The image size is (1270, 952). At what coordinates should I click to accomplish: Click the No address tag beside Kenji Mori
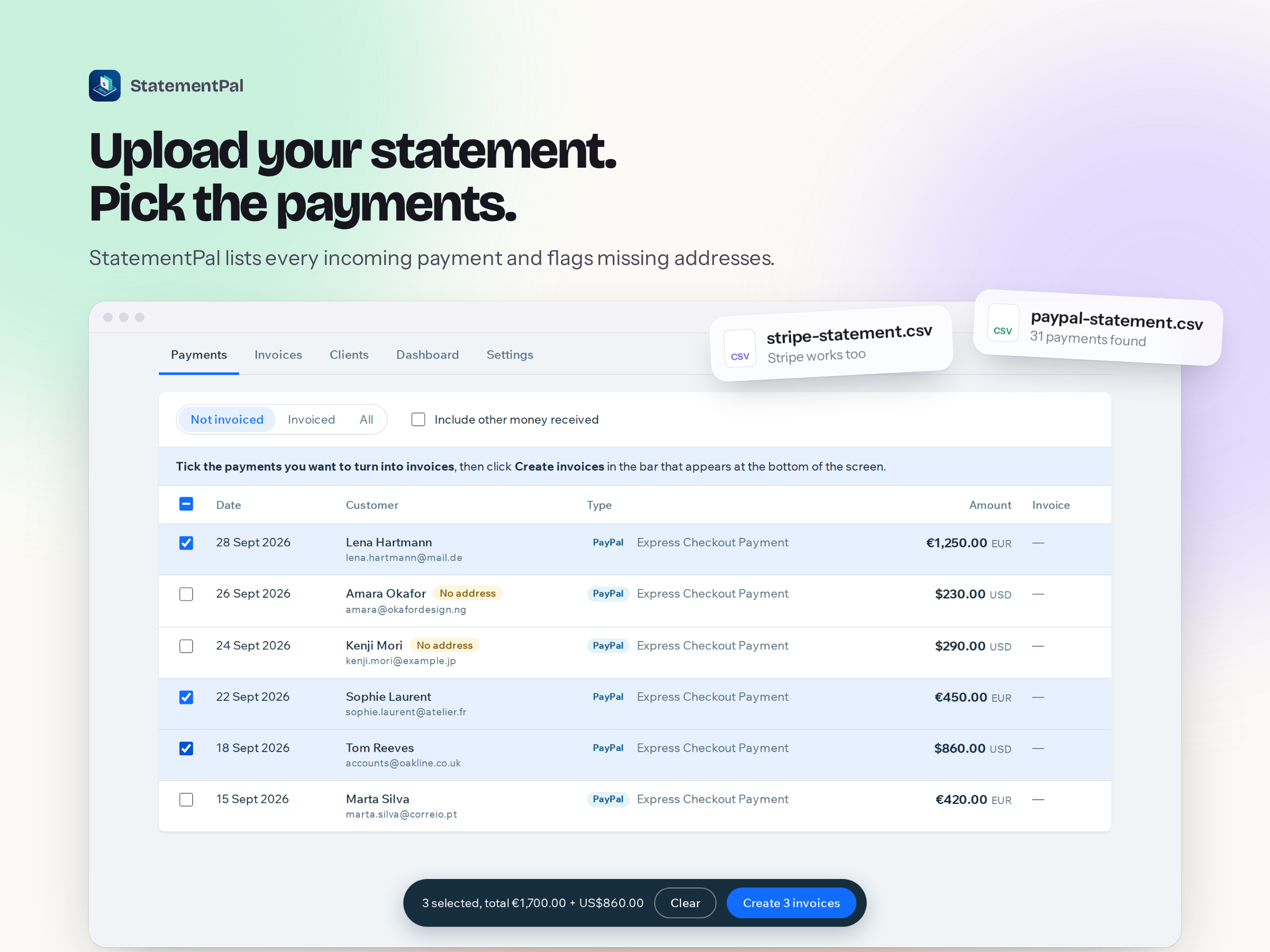(x=444, y=646)
